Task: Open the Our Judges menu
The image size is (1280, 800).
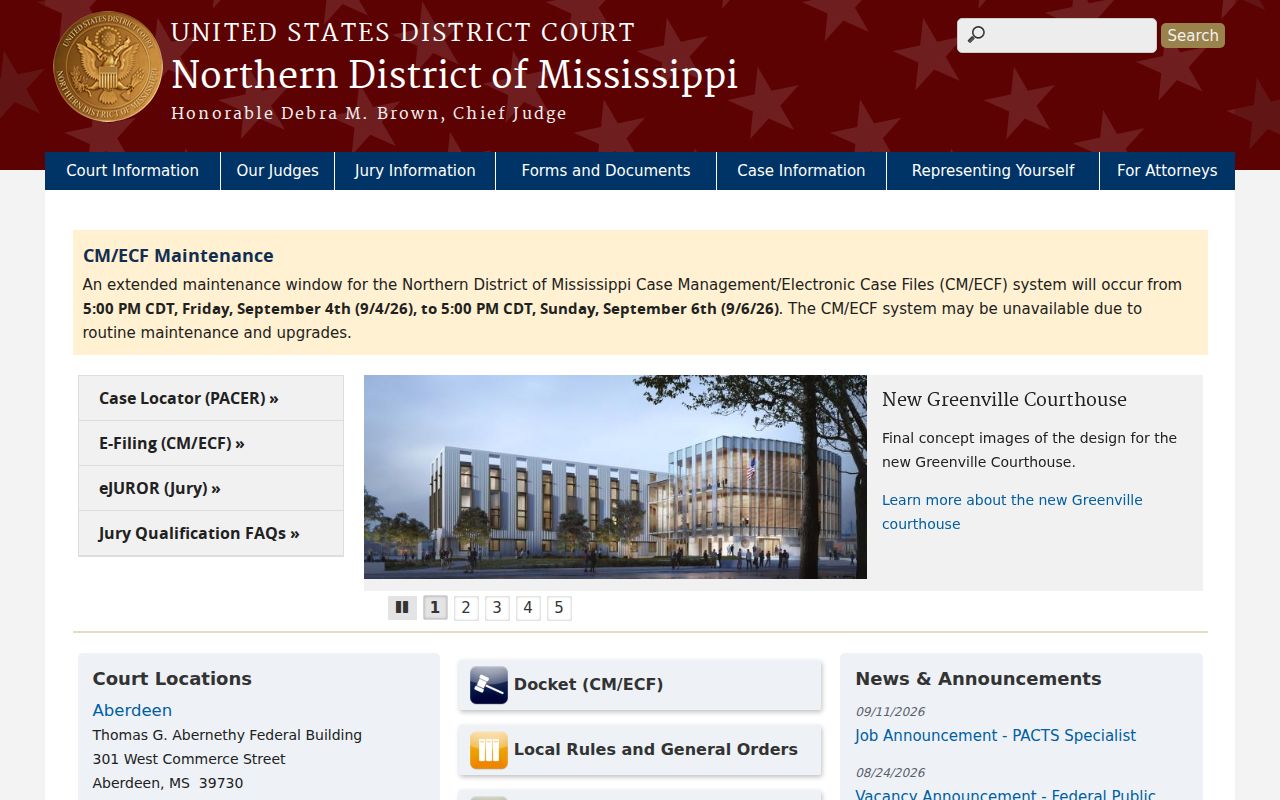Action: 278,171
